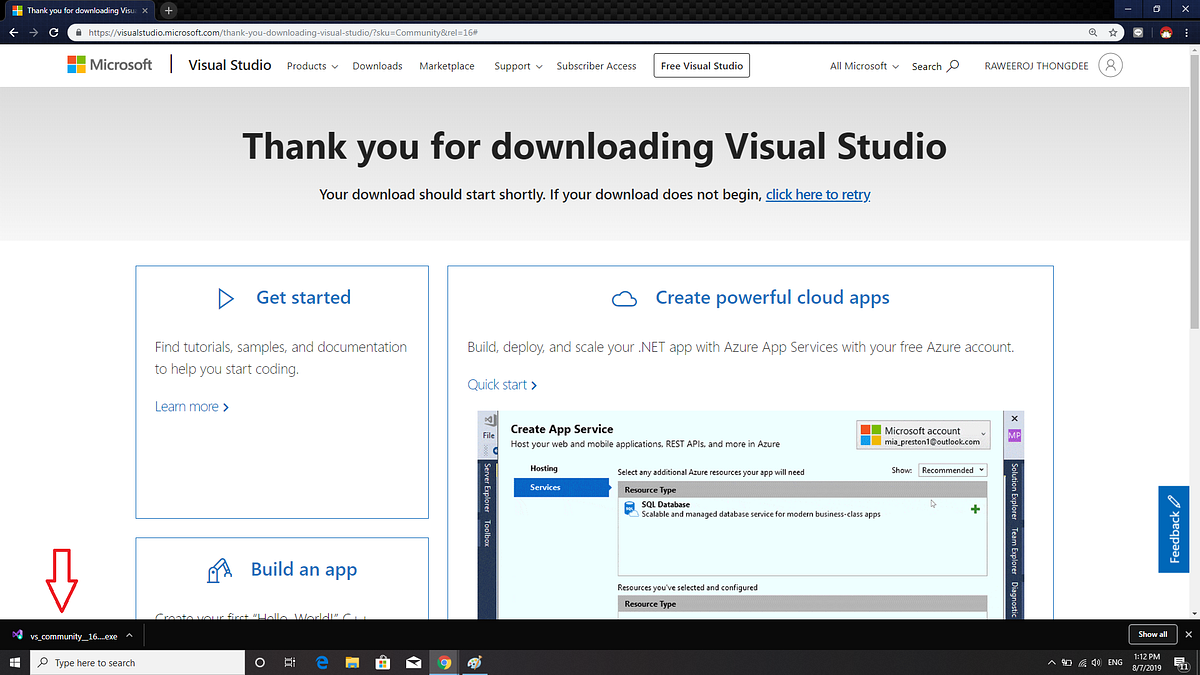Click Show all downloads button
The width and height of the screenshot is (1200, 675).
pyautogui.click(x=1152, y=634)
